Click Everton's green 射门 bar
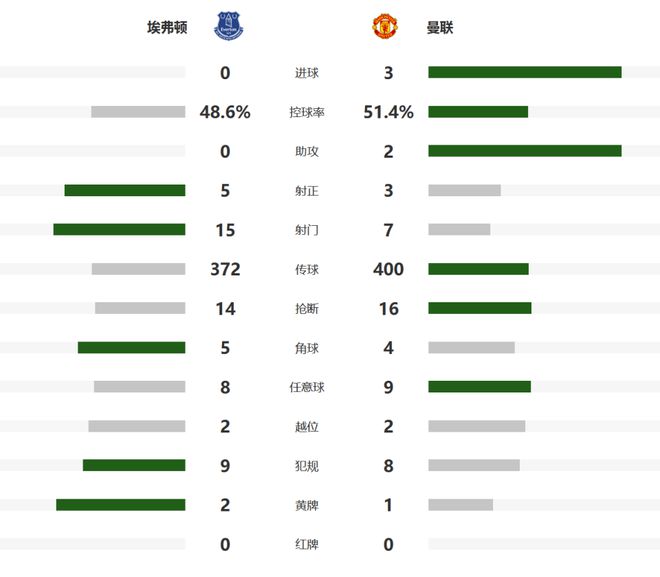 pyautogui.click(x=119, y=230)
